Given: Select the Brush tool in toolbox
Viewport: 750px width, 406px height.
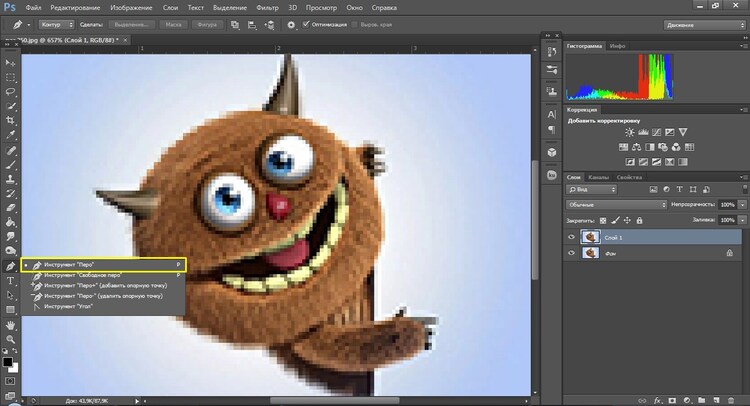Looking at the screenshot, I should pyautogui.click(x=10, y=165).
